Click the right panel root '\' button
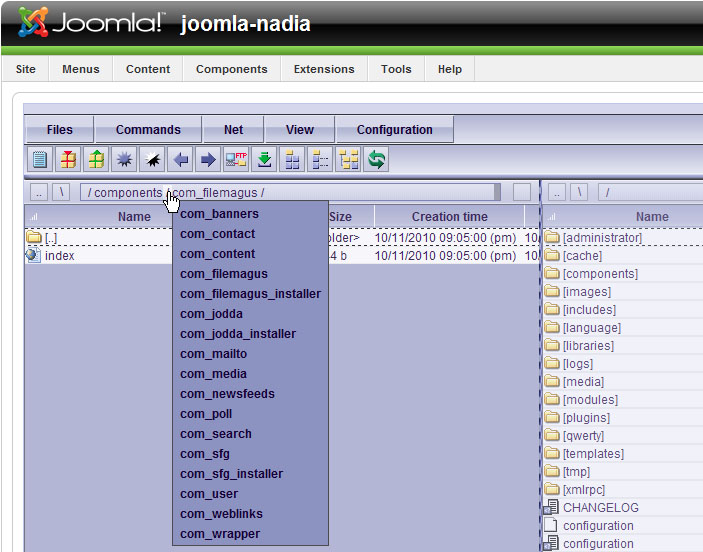 (x=579, y=192)
